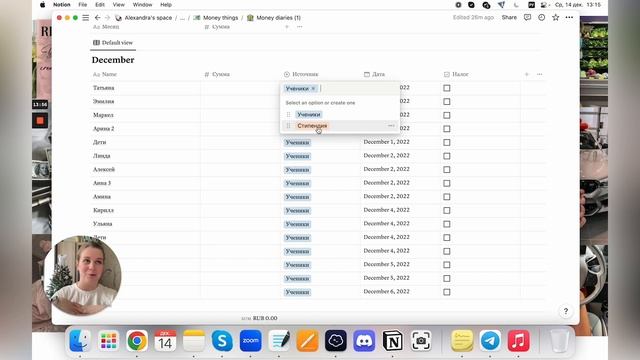Open Trash in the dock
This screenshot has width=640, height=360.
560,340
